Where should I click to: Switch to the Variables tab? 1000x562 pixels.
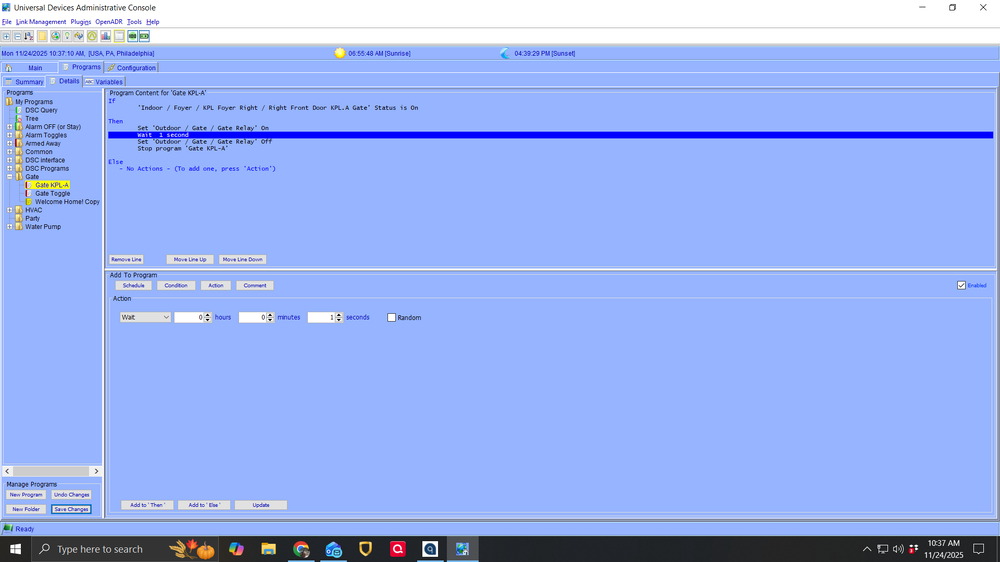coord(104,82)
